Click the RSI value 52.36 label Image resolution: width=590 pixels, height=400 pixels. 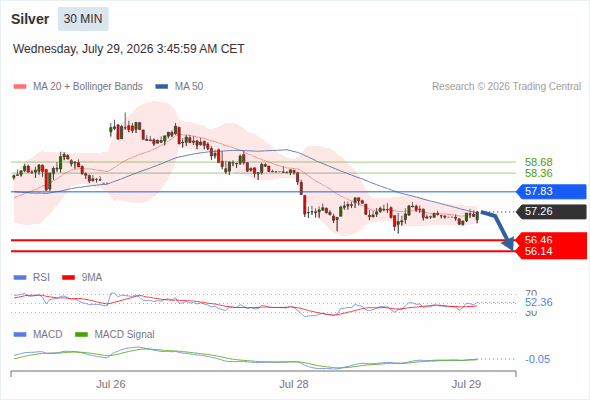coord(538,303)
